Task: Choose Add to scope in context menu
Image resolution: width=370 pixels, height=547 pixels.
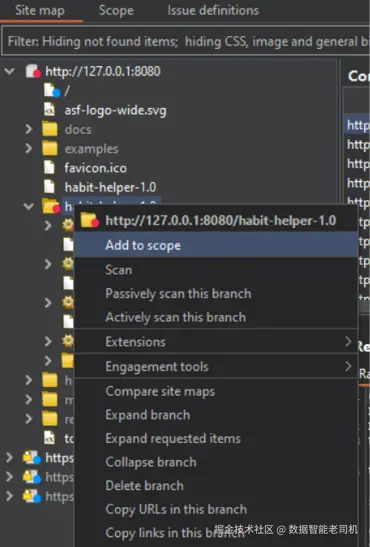Action: click(x=216, y=245)
